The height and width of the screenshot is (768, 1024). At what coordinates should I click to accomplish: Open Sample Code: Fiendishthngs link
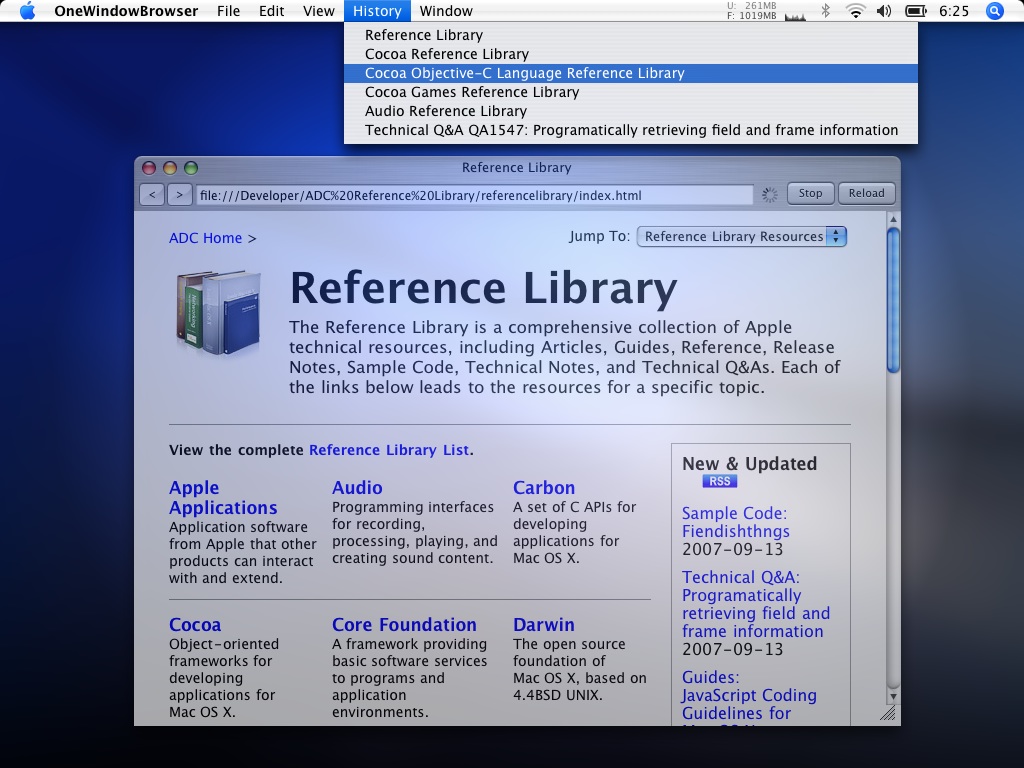(x=735, y=522)
